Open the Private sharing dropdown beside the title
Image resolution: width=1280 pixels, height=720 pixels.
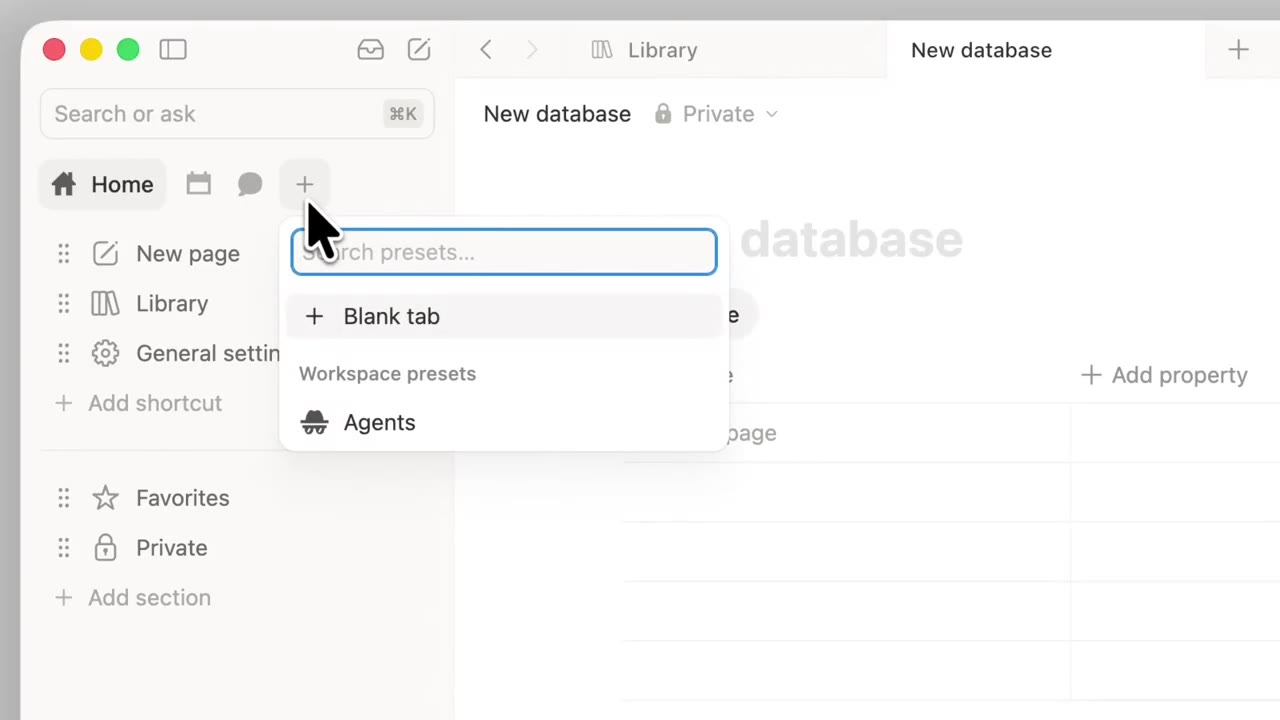716,114
